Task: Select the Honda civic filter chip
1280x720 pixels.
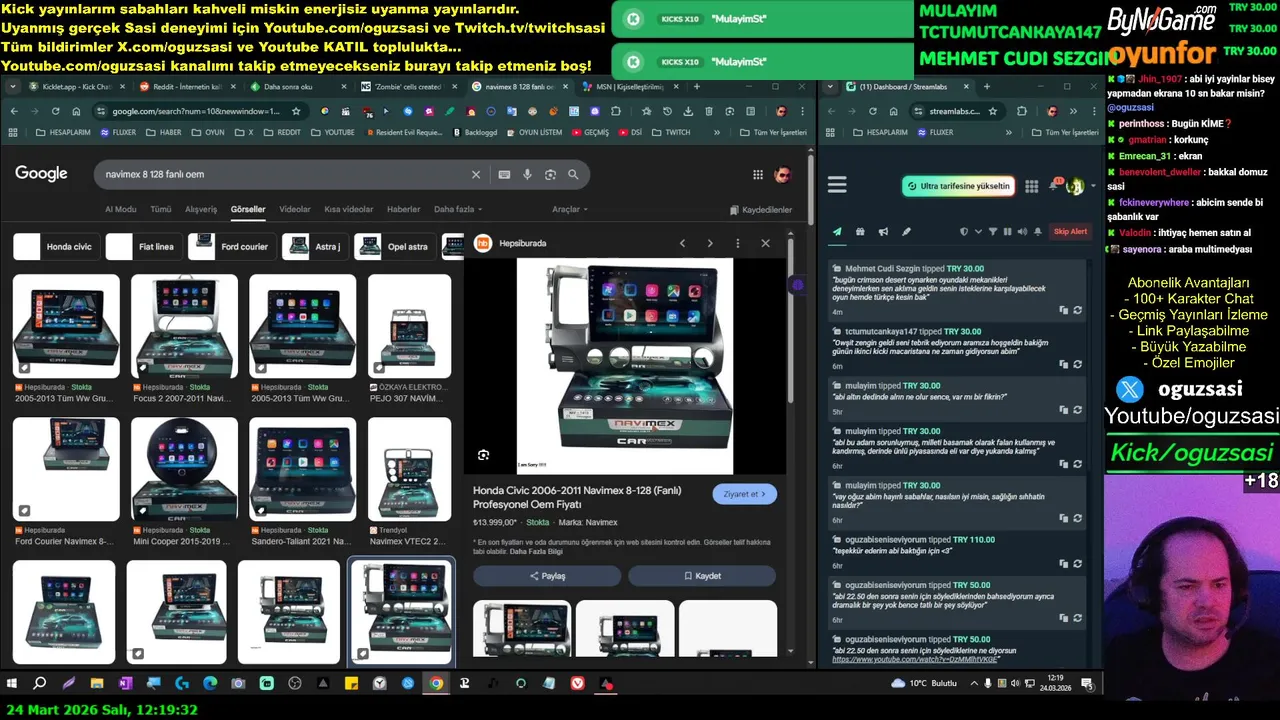Action: click(56, 246)
